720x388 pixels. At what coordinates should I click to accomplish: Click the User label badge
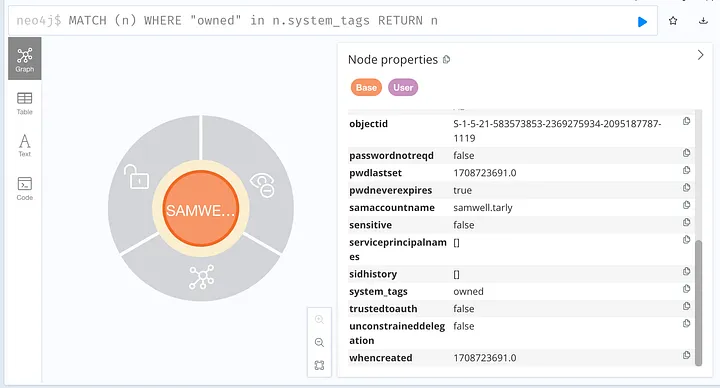pyautogui.click(x=403, y=87)
